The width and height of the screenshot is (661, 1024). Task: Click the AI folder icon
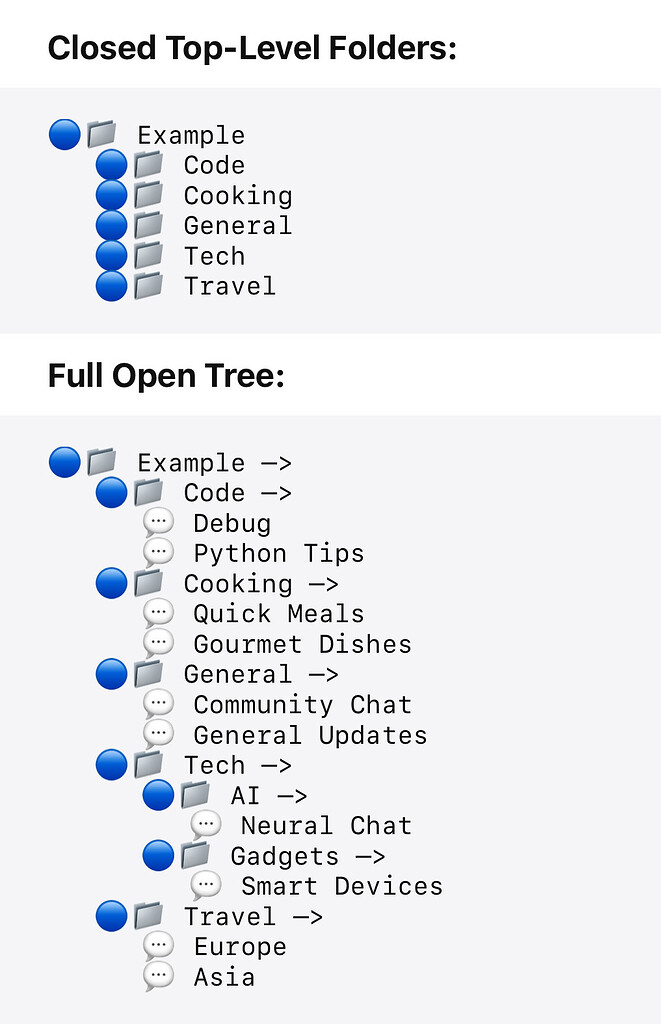pos(197,794)
